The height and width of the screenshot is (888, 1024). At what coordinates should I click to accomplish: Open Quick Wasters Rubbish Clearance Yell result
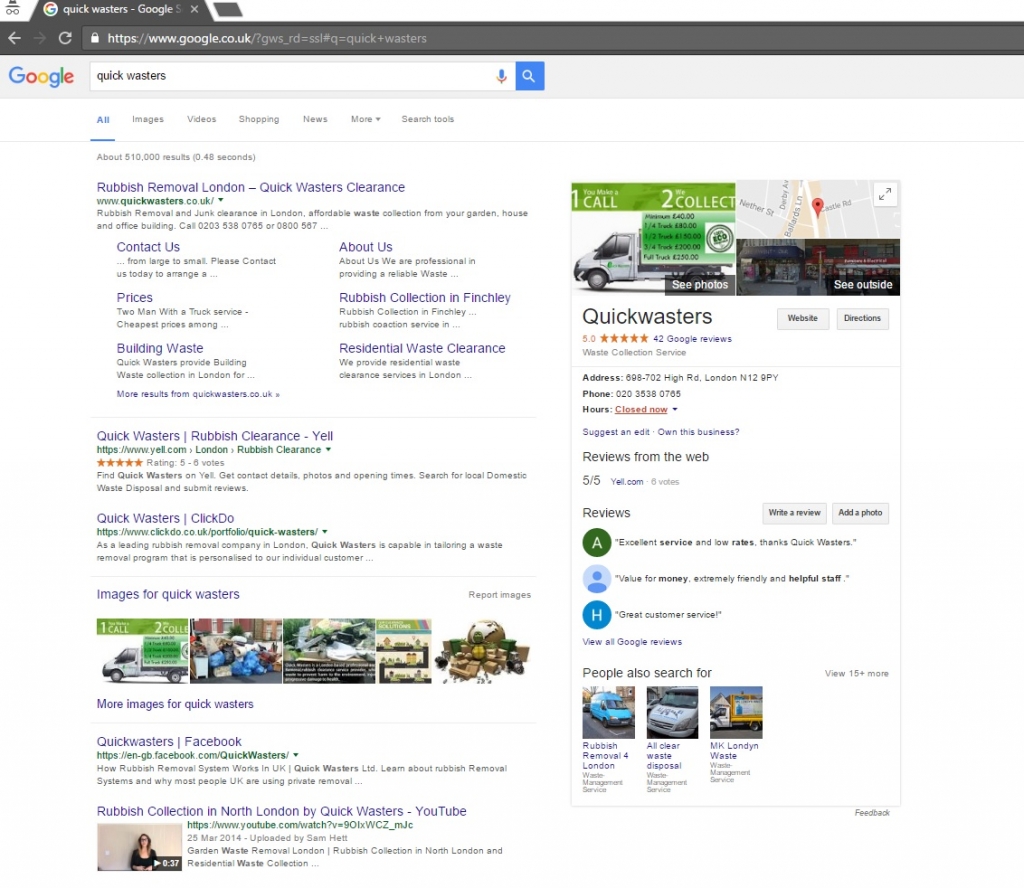tap(215, 436)
